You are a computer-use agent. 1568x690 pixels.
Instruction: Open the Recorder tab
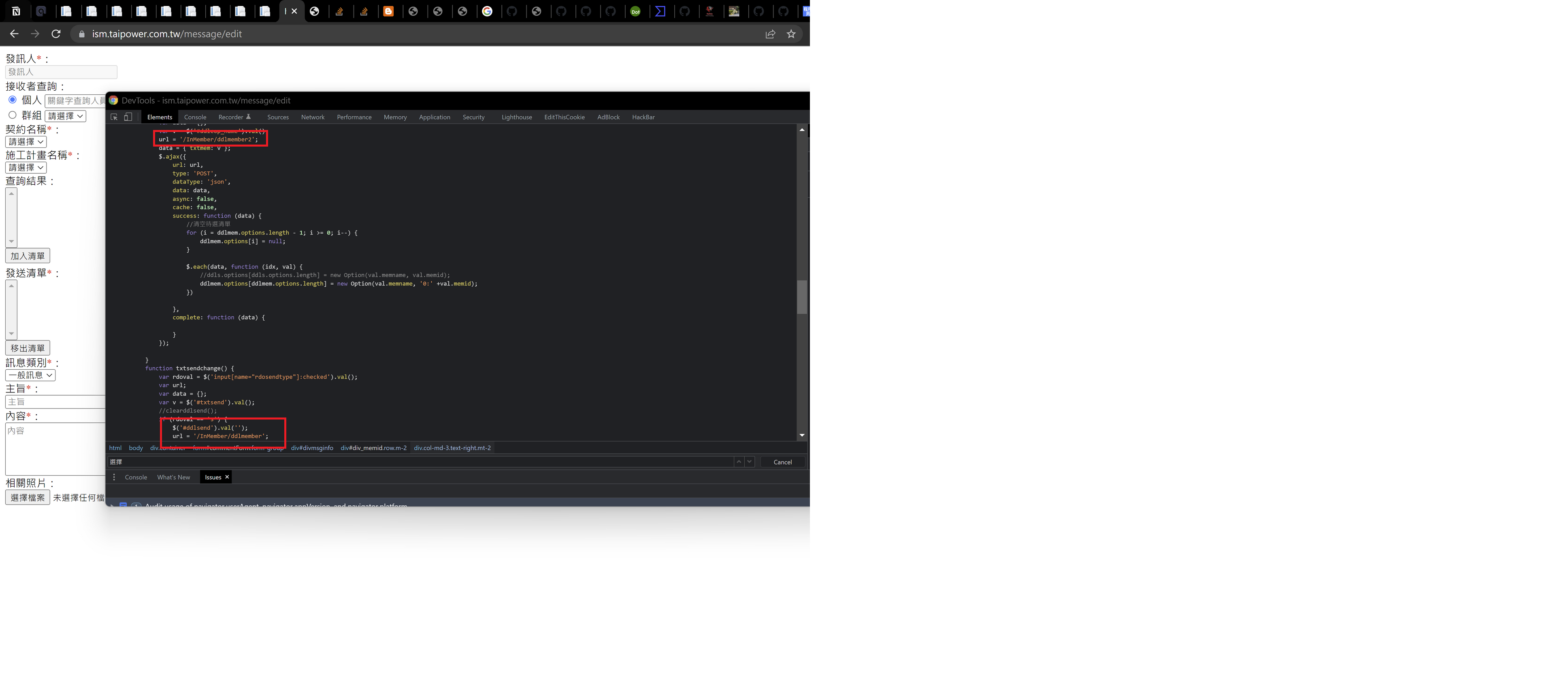[234, 117]
